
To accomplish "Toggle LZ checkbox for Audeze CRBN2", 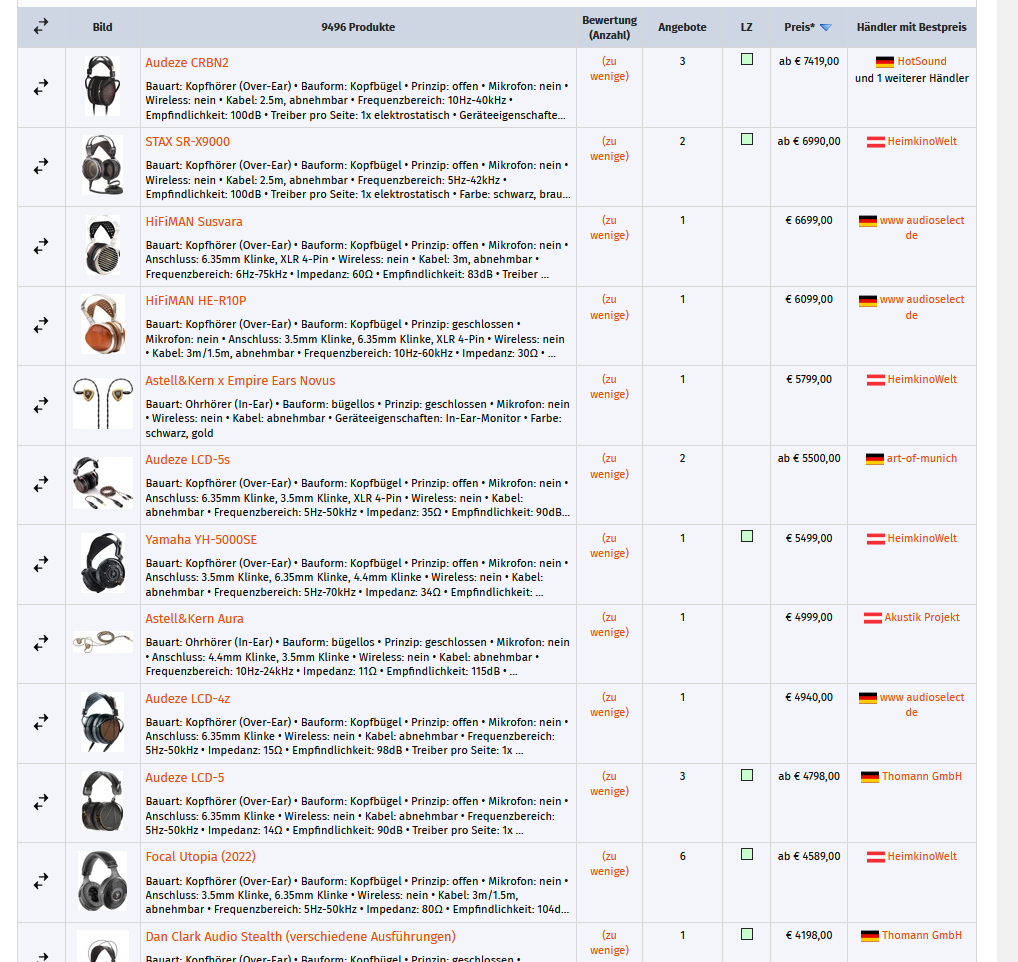I will pyautogui.click(x=747, y=60).
